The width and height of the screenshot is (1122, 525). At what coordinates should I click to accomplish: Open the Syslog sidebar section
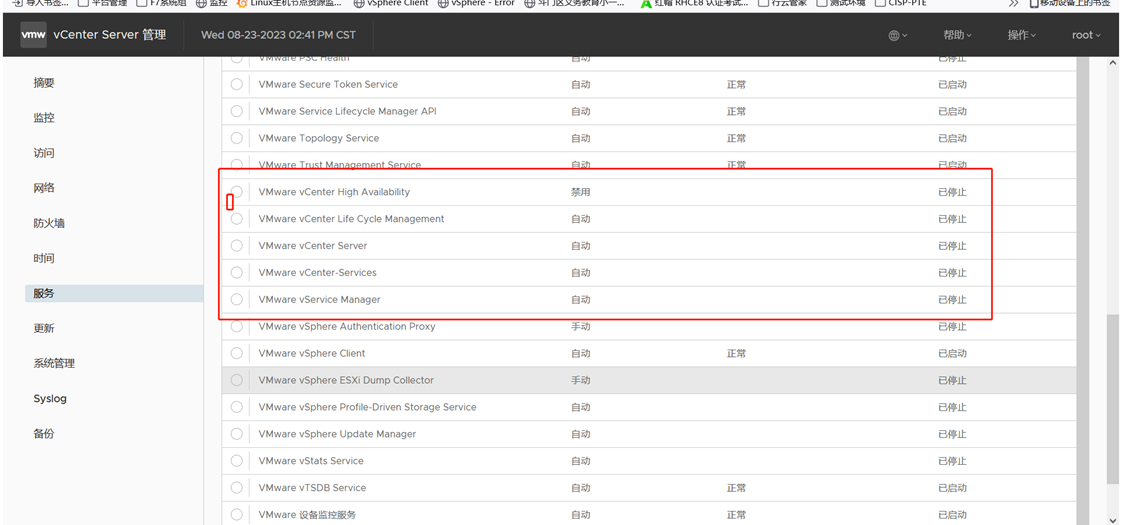pyautogui.click(x=50, y=398)
